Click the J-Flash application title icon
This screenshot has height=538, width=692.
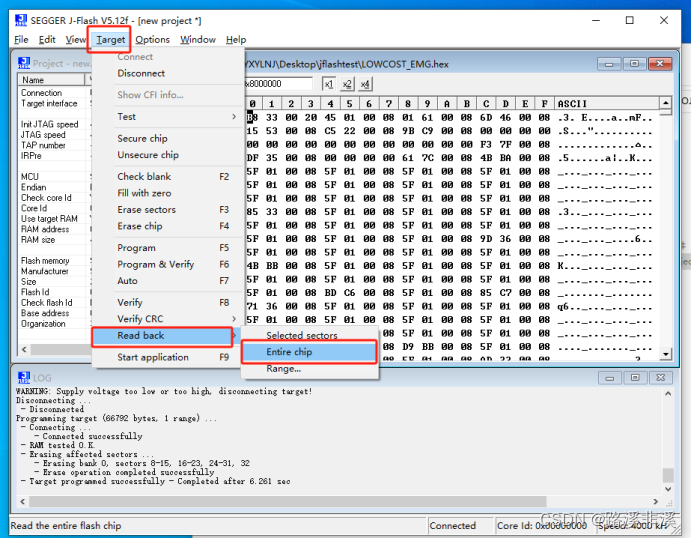[x=21, y=20]
